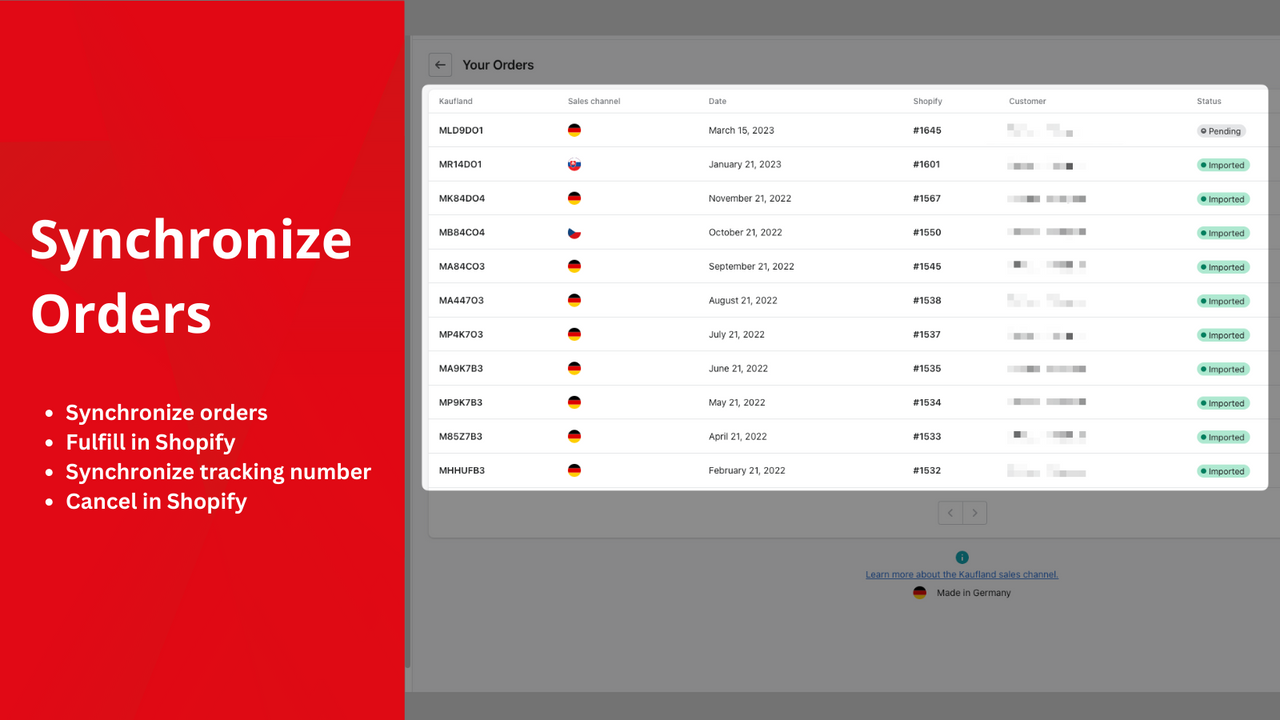The width and height of the screenshot is (1280, 720).
Task: Click the Slovakian flag on order MR14DO1
Action: click(x=574, y=163)
